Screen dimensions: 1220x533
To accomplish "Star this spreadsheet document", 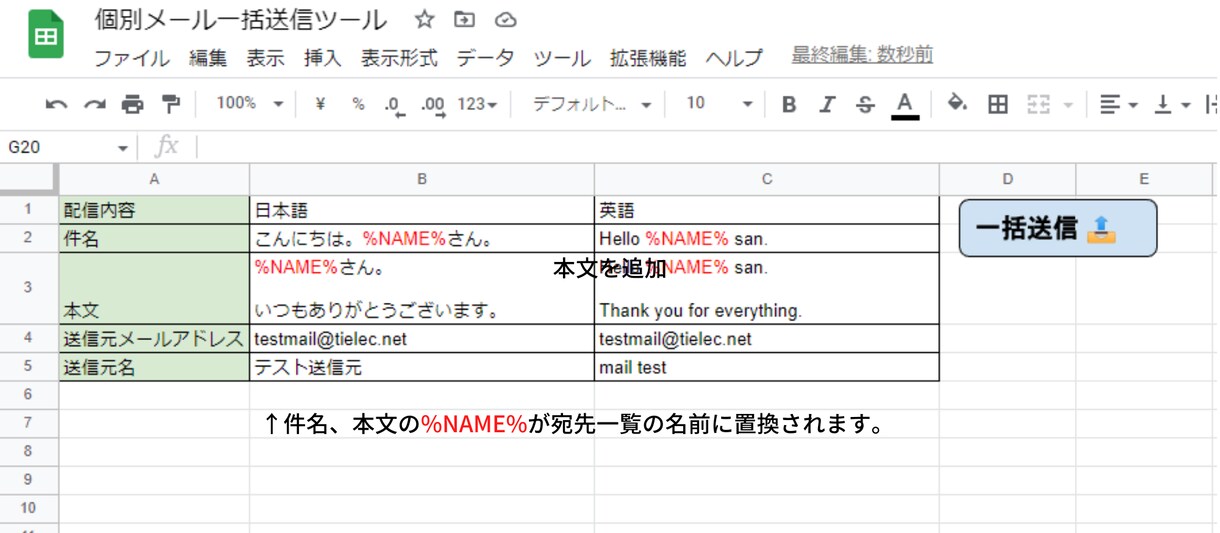I will pyautogui.click(x=424, y=20).
